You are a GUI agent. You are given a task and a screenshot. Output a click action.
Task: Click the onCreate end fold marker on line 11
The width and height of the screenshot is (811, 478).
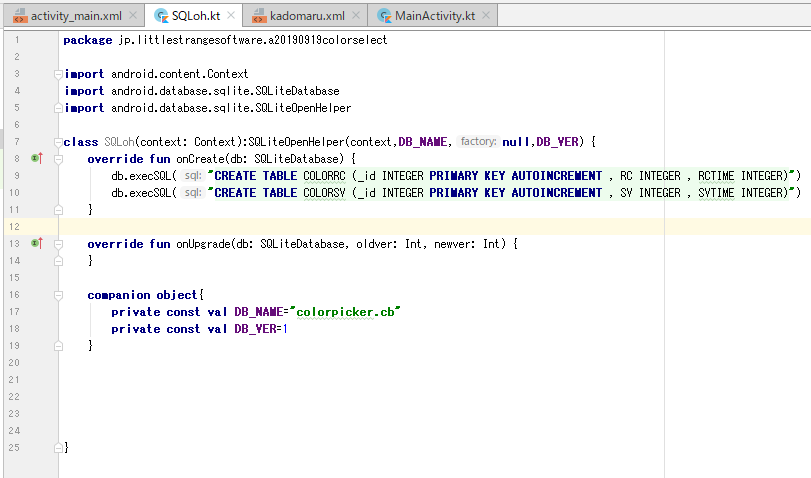pyautogui.click(x=58, y=210)
